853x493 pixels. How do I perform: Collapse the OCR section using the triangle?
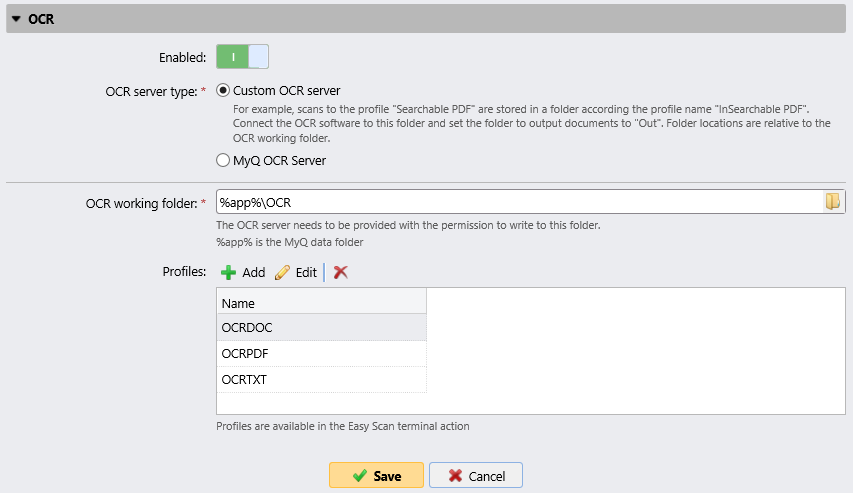click(16, 19)
